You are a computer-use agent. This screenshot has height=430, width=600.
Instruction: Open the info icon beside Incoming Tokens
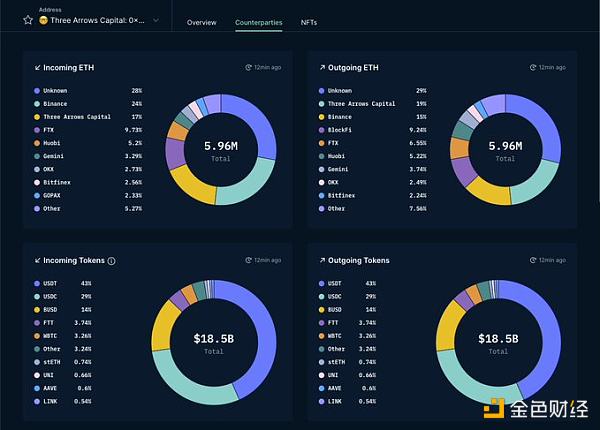click(x=111, y=261)
